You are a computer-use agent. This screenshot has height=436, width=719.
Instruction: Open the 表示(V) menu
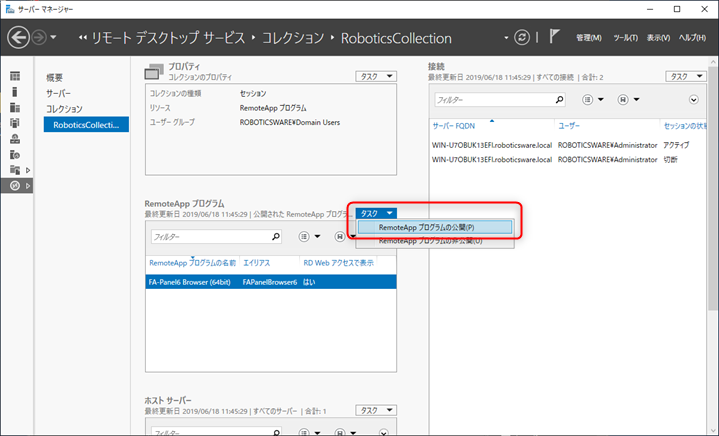tap(658, 38)
